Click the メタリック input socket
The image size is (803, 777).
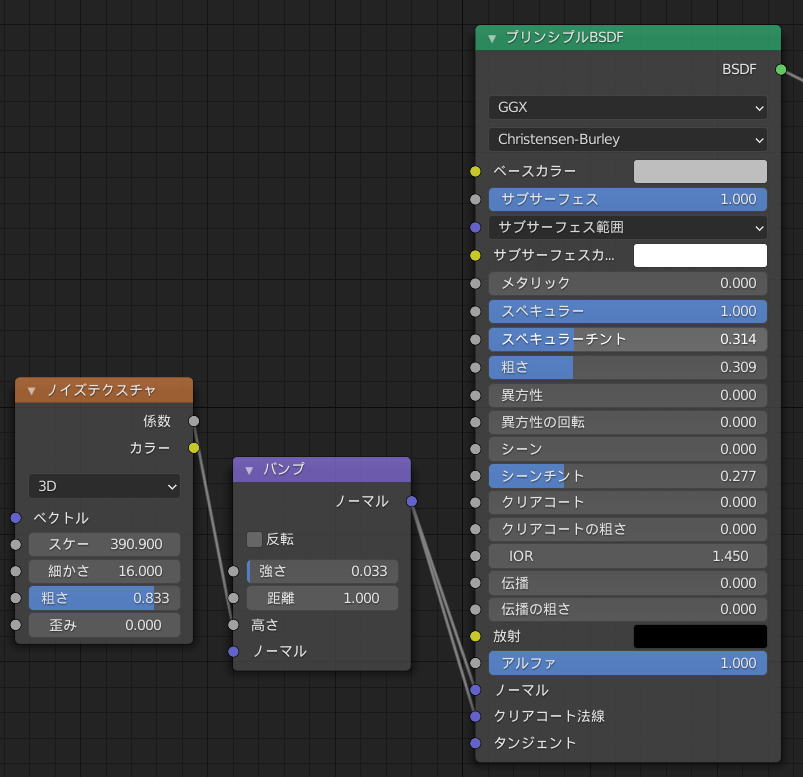point(475,283)
